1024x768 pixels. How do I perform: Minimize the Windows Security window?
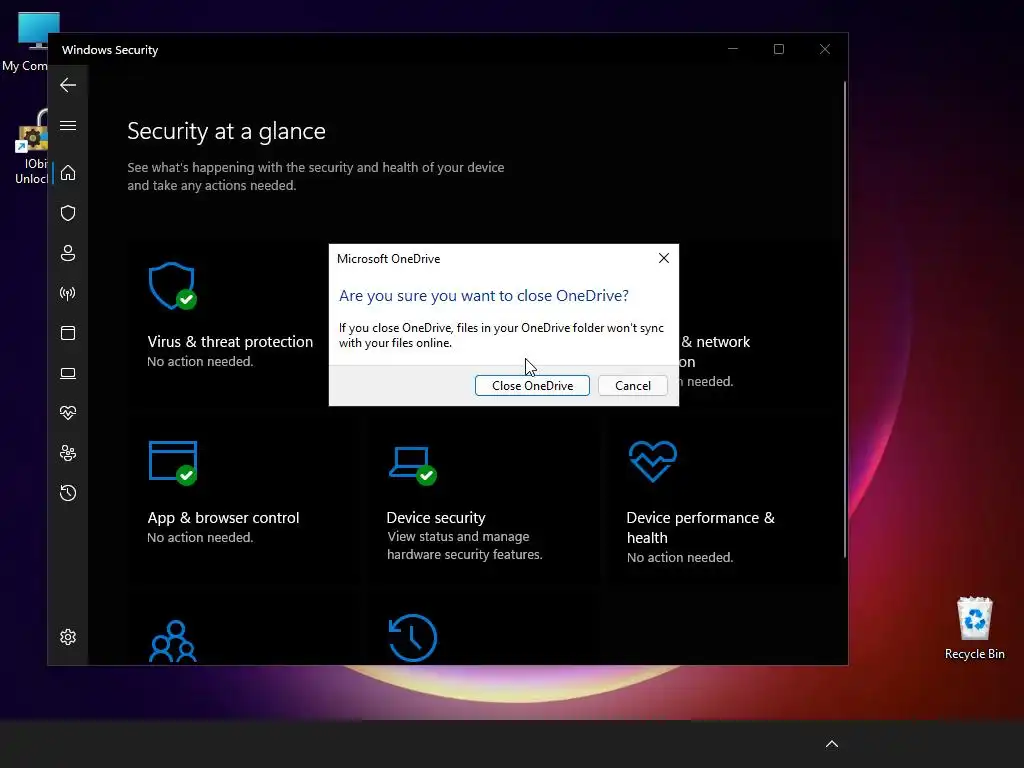pyautogui.click(x=733, y=49)
